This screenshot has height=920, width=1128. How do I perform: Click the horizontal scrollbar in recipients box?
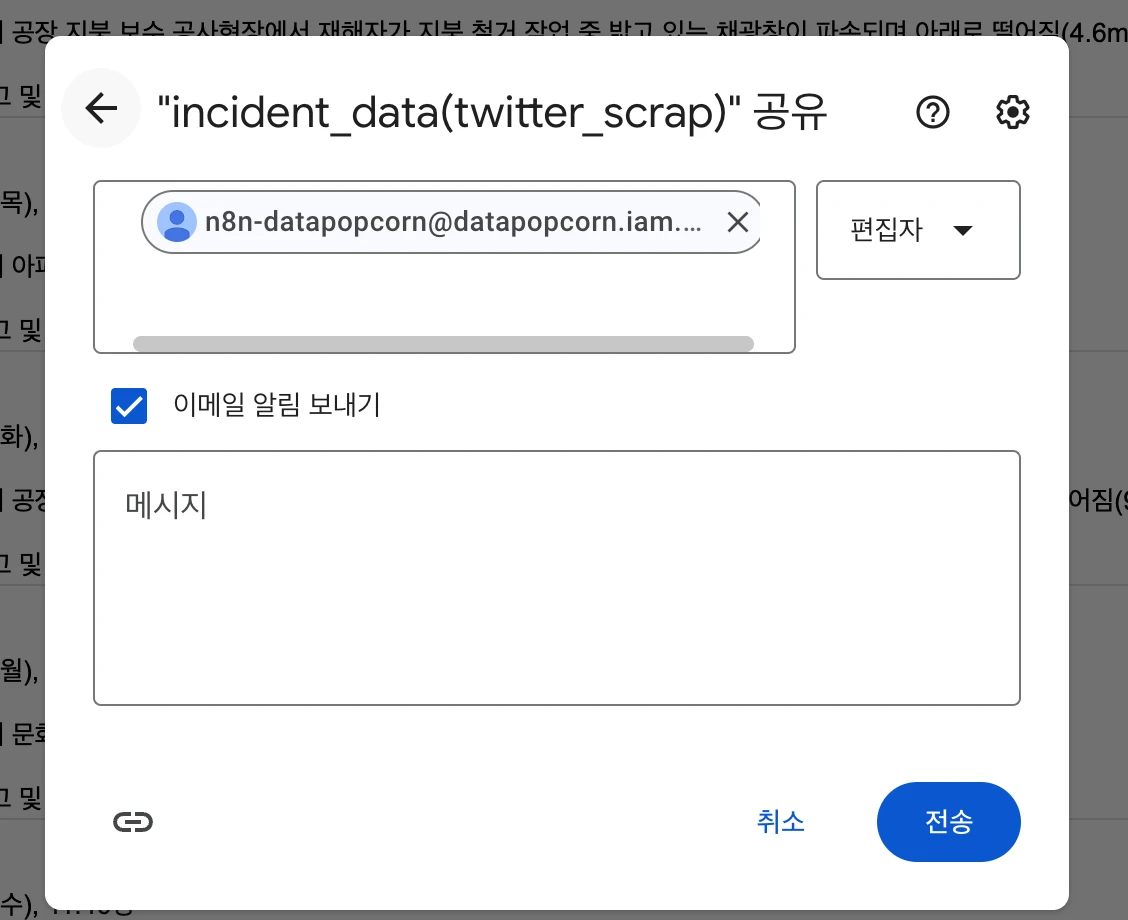click(443, 343)
